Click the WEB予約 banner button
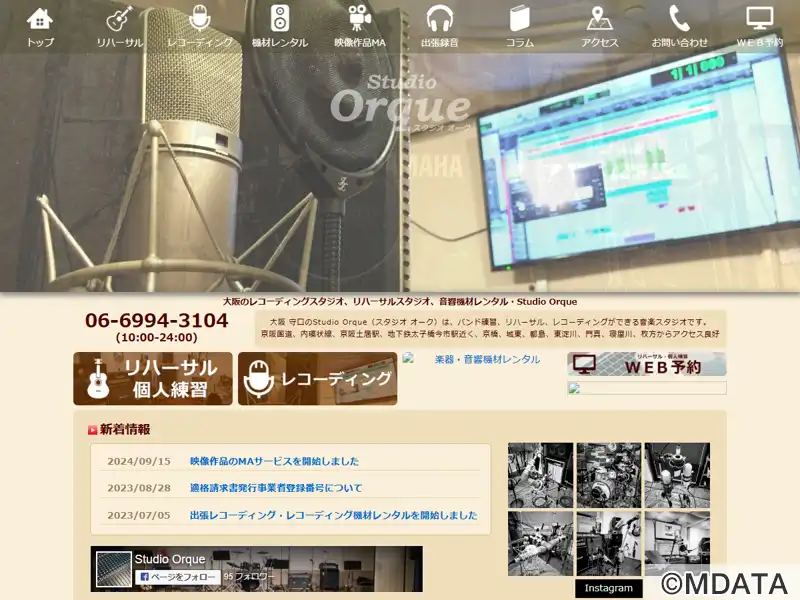The height and width of the screenshot is (600, 800). tap(646, 364)
